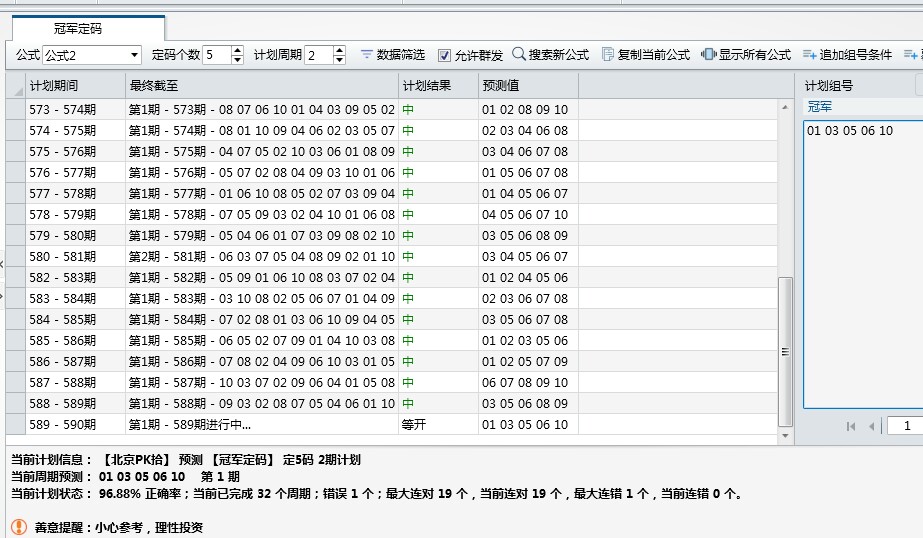Decrease 计划周期 with the down arrow
923x538 pixels.
tap(339, 59)
